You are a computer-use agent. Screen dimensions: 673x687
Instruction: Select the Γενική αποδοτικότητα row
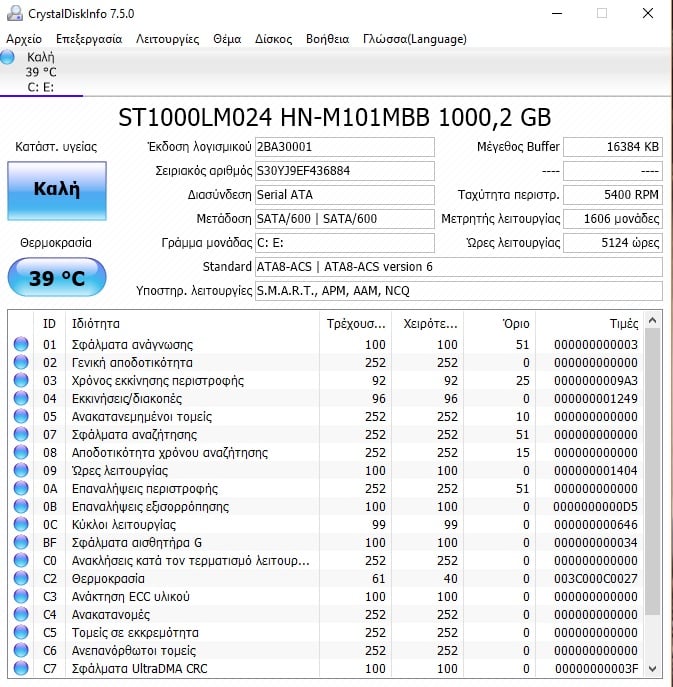tap(326, 362)
